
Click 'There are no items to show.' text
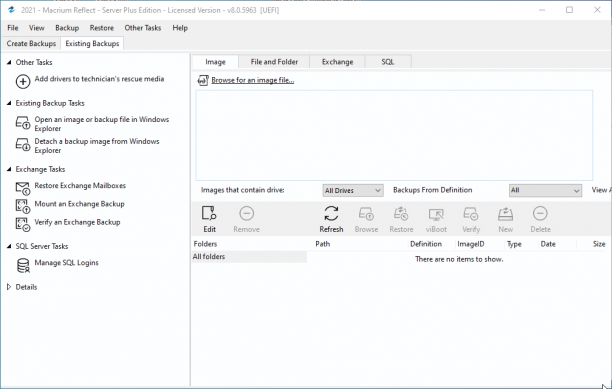point(459,259)
